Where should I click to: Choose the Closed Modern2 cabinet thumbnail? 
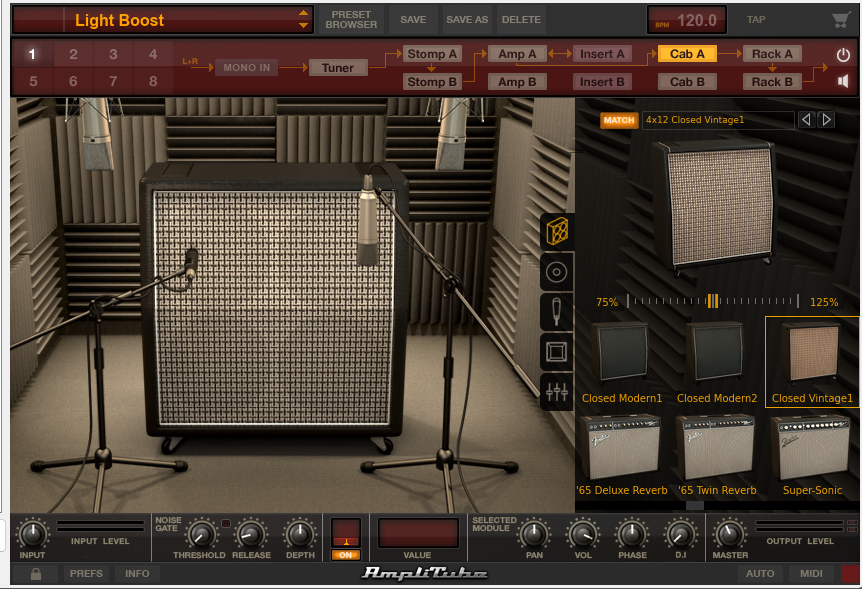(x=716, y=363)
